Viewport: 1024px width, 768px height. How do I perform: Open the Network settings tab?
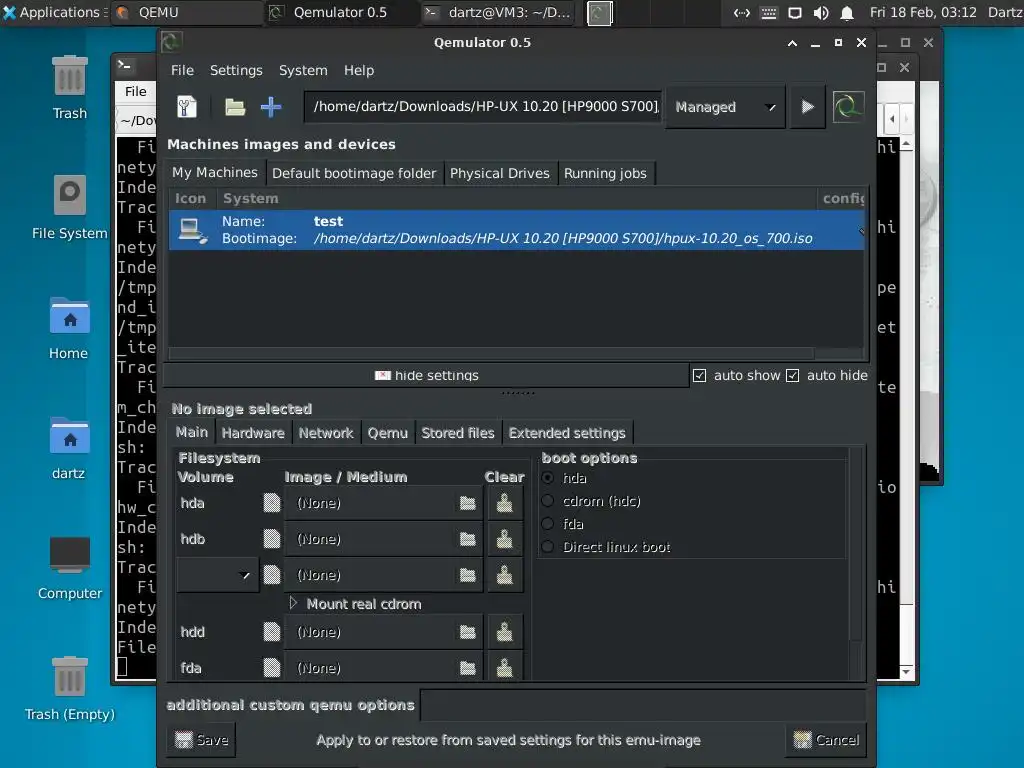pos(326,433)
